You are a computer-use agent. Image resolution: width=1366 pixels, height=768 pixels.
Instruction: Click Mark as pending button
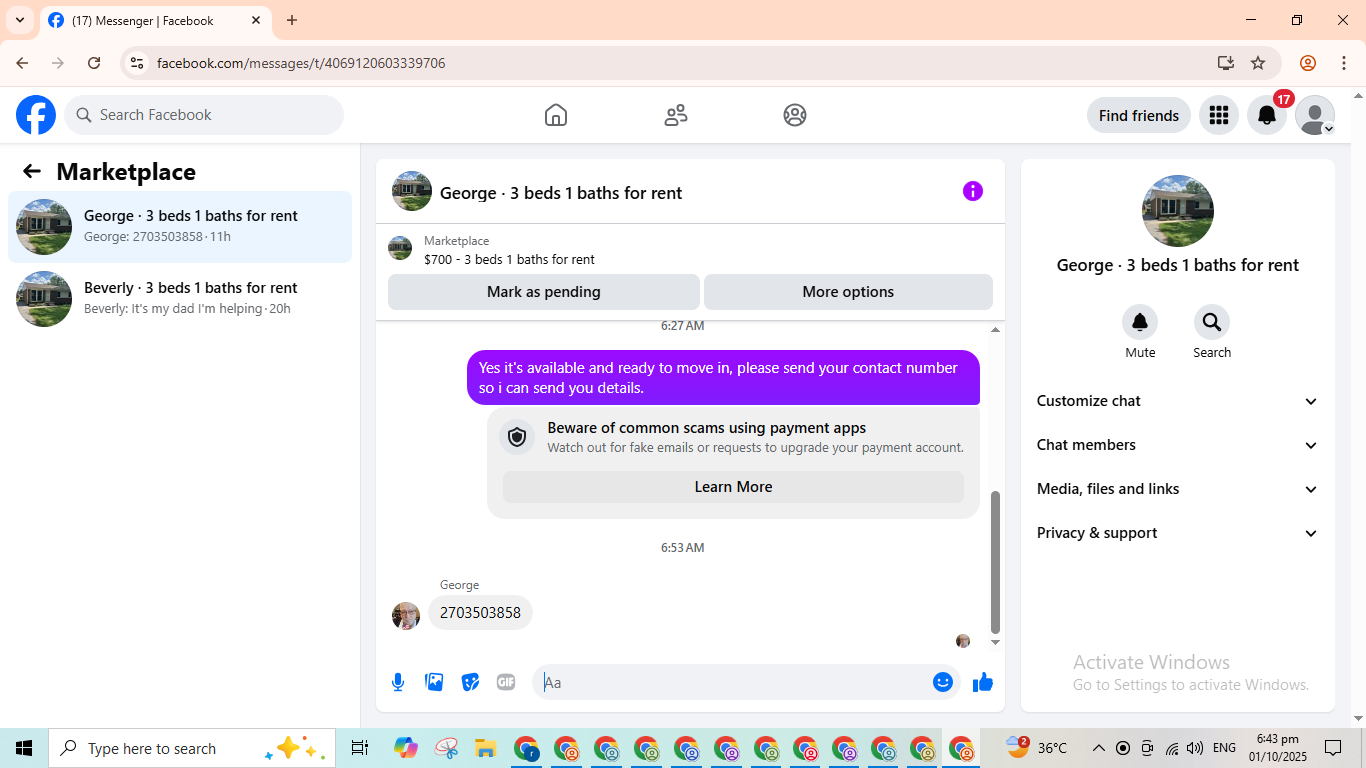point(544,292)
